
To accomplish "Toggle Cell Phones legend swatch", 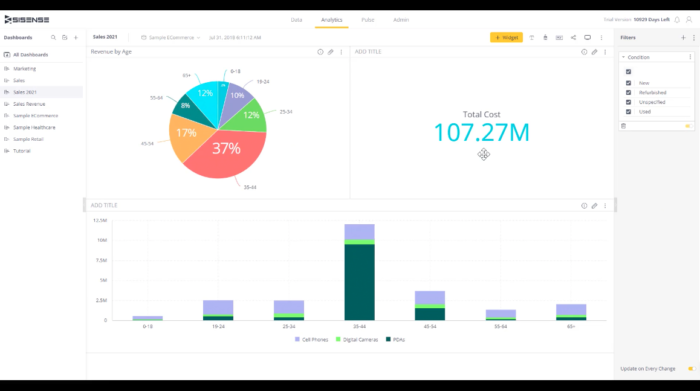I will coord(297,339).
